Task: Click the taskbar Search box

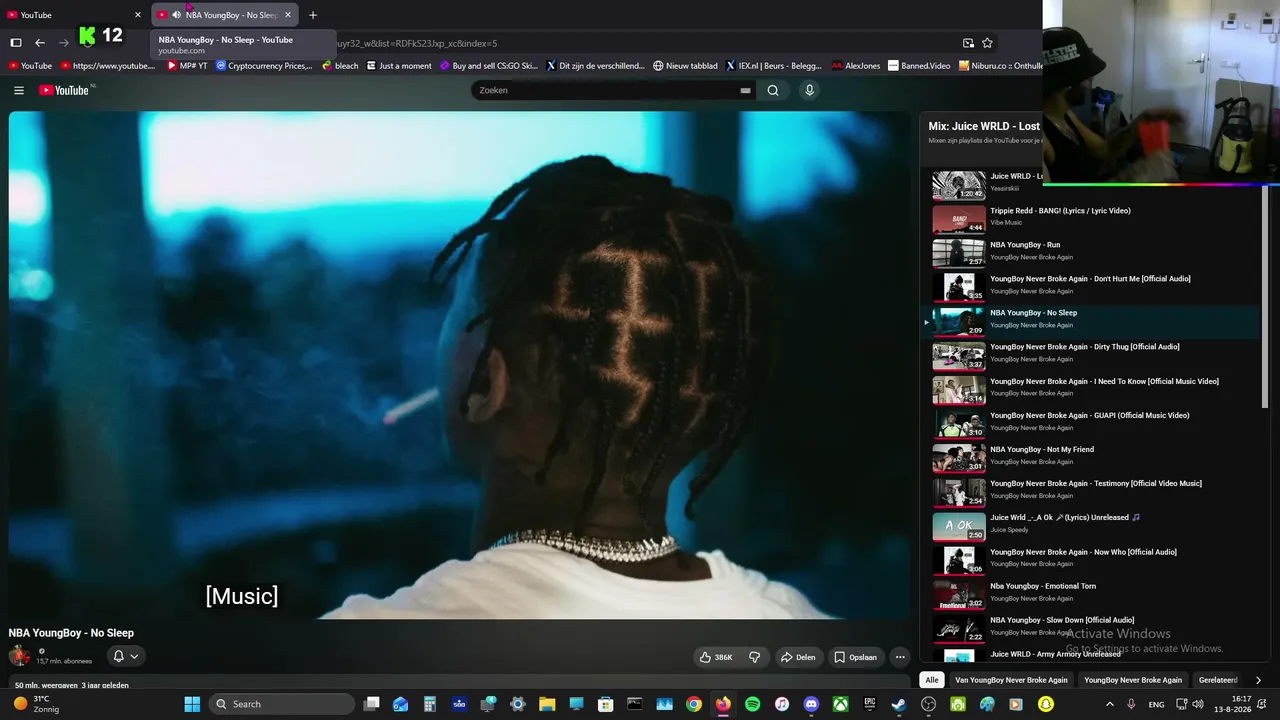Action: tap(283, 704)
